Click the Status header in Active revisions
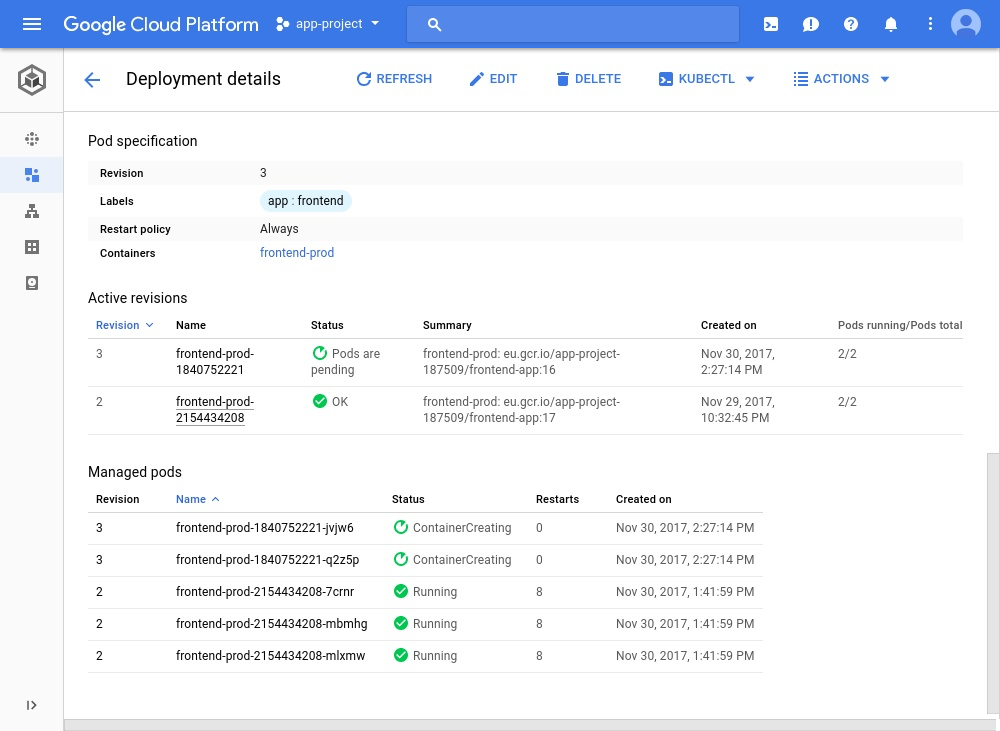This screenshot has width=1000, height=731. coord(327,325)
